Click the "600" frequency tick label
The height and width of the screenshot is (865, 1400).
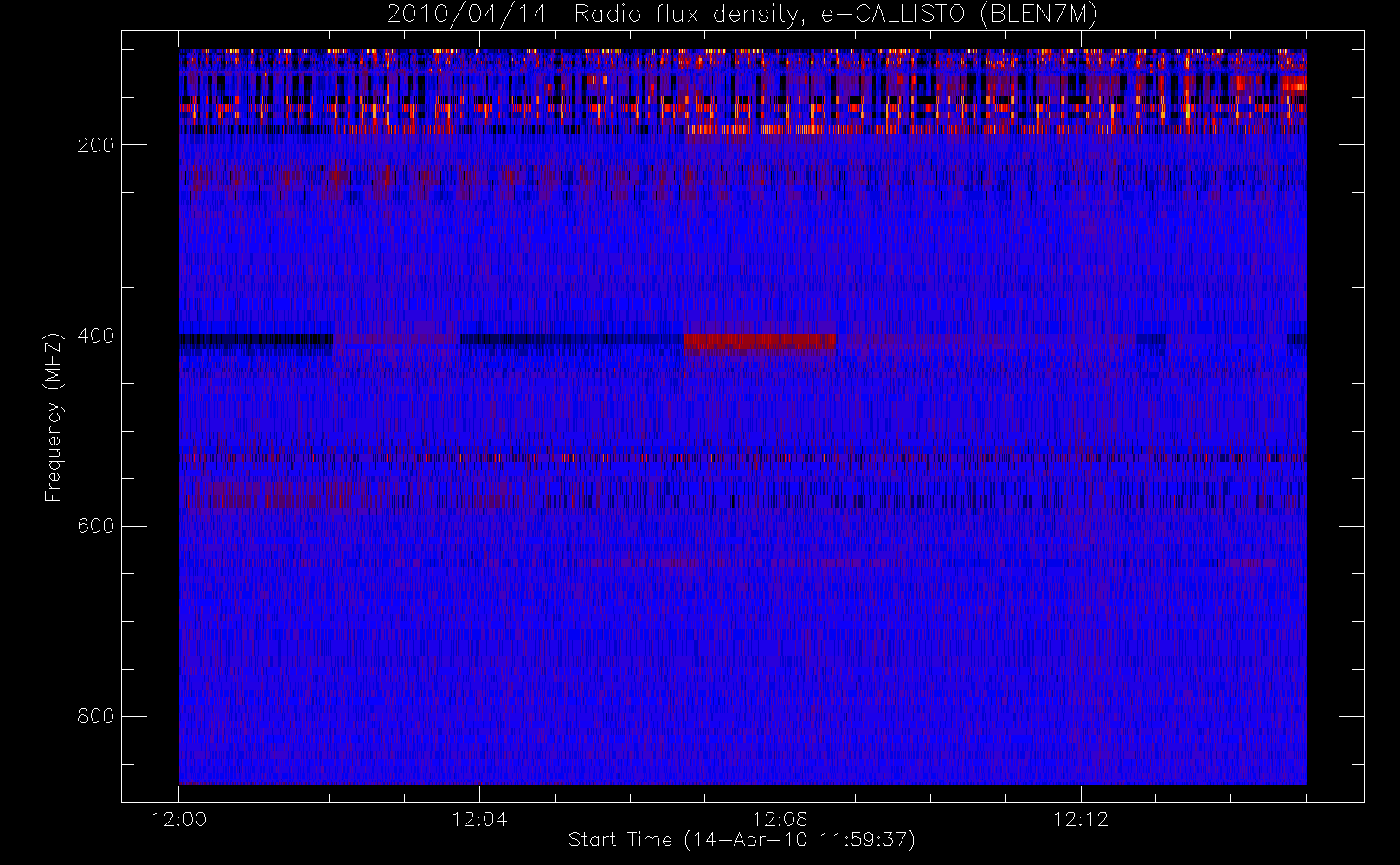point(96,526)
